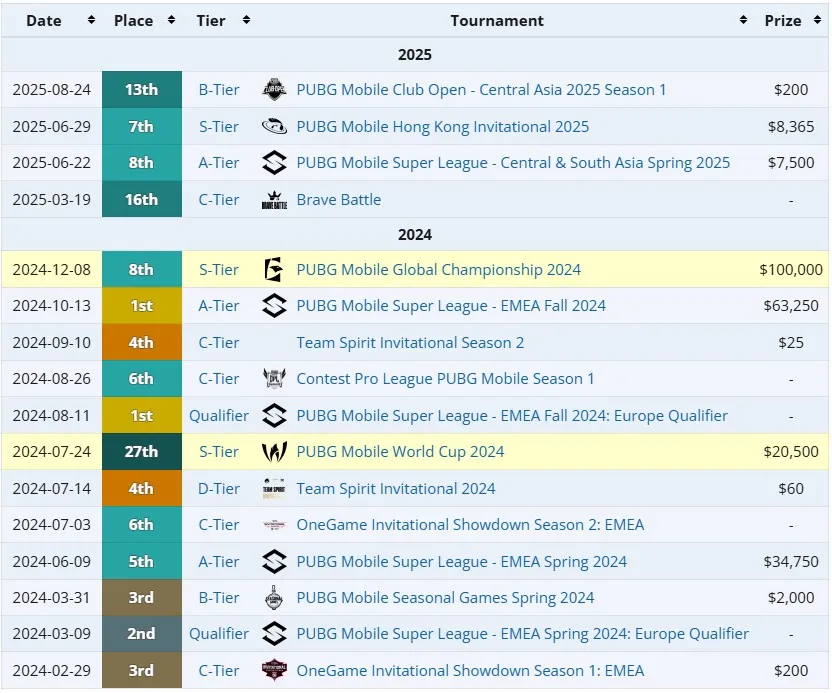Click the Contest Pro League logo
Screen dimensions: 832x693
[274, 378]
